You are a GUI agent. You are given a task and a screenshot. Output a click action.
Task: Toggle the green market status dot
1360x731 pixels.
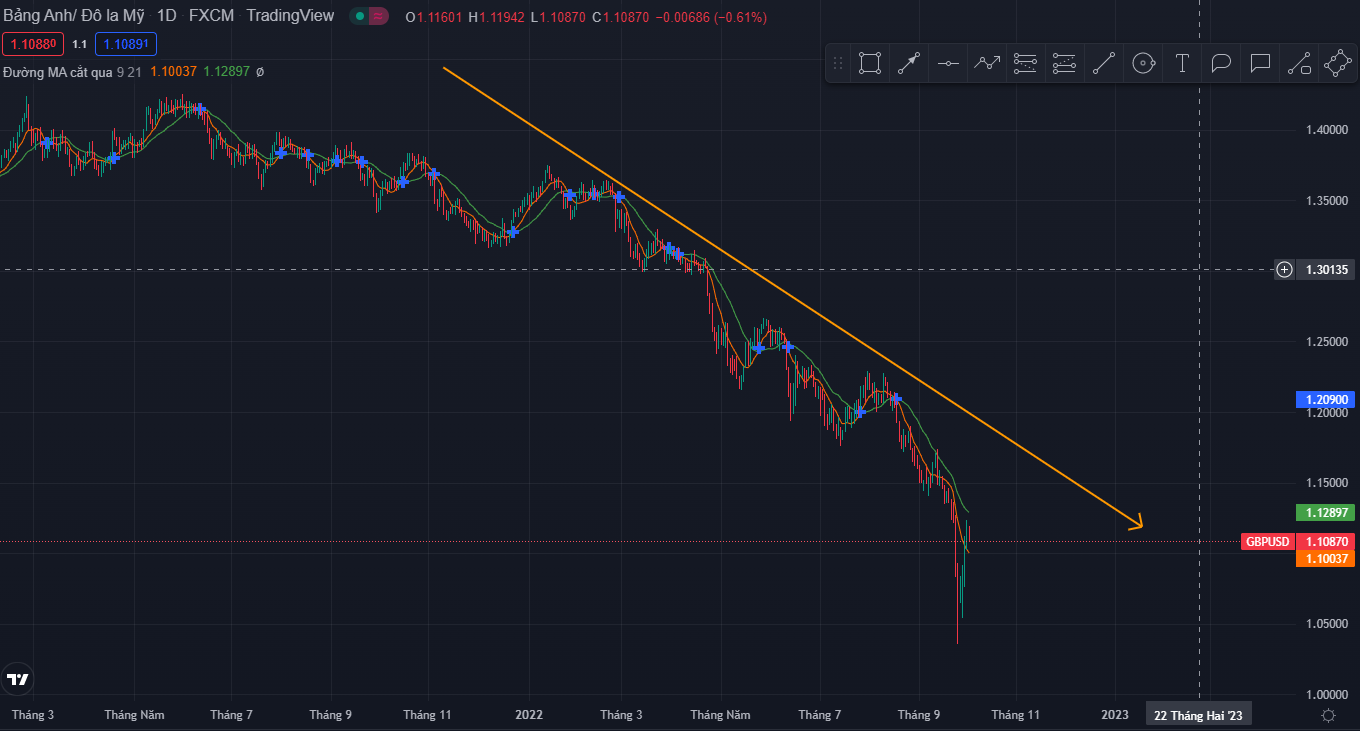(x=358, y=17)
